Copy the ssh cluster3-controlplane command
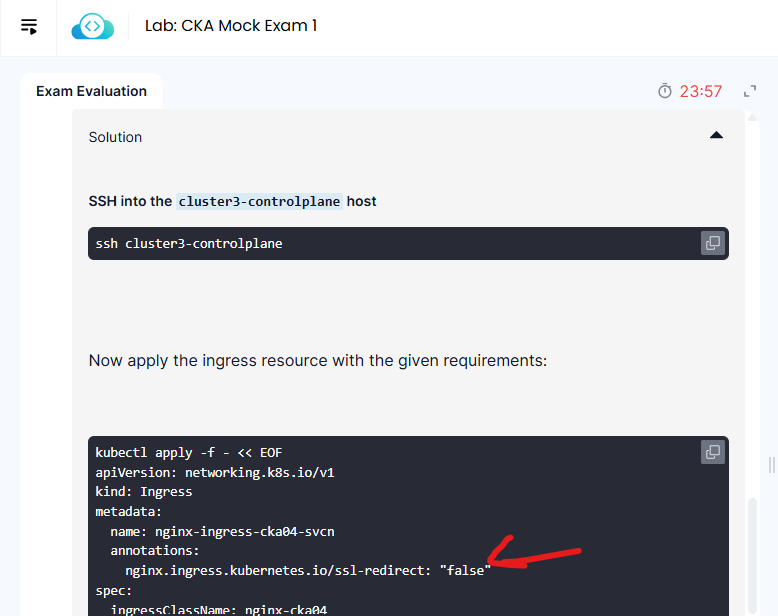Screen dimensions: 778x616 [712, 243]
